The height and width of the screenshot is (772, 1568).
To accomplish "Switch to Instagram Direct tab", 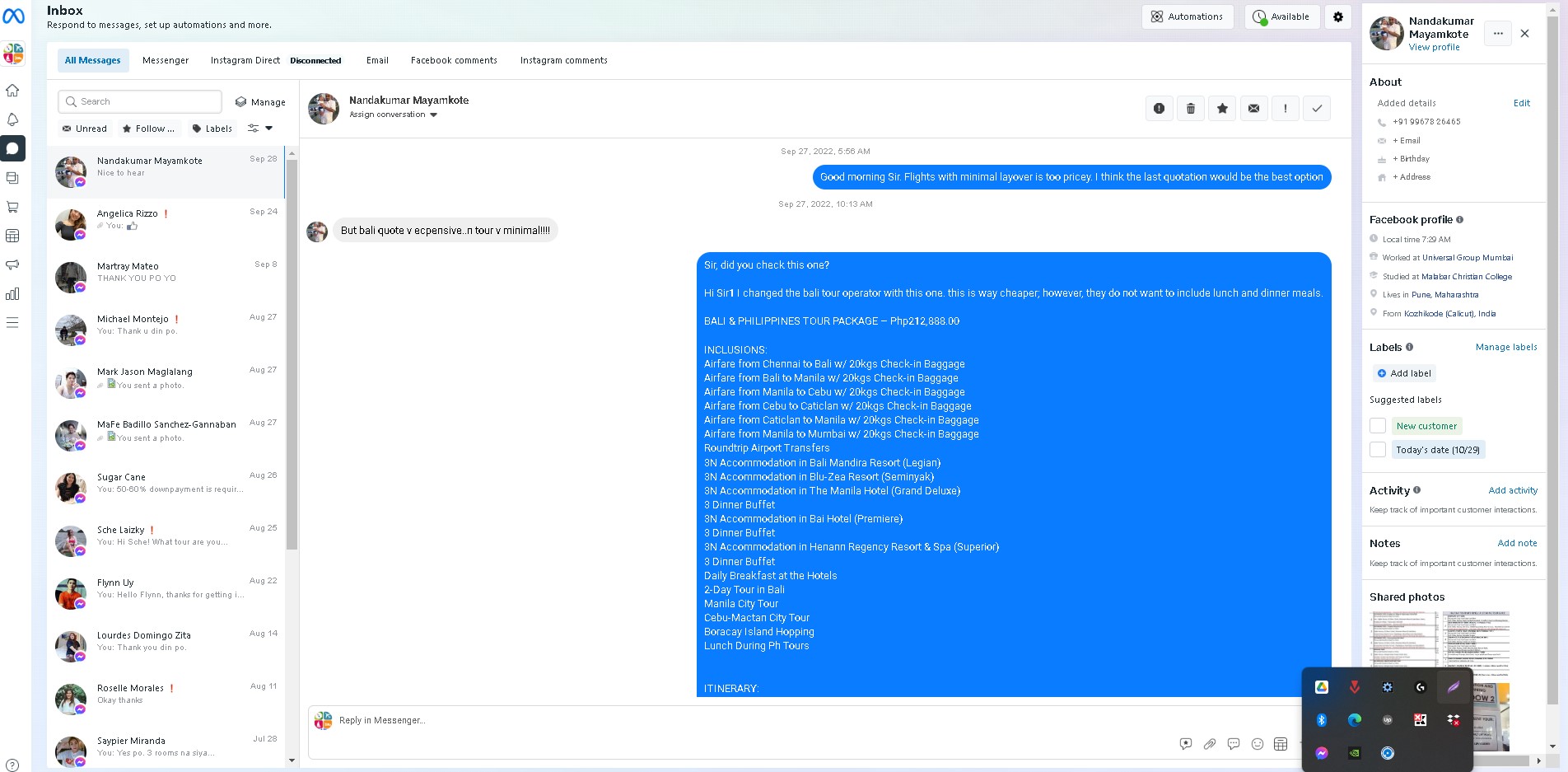I will (x=245, y=60).
